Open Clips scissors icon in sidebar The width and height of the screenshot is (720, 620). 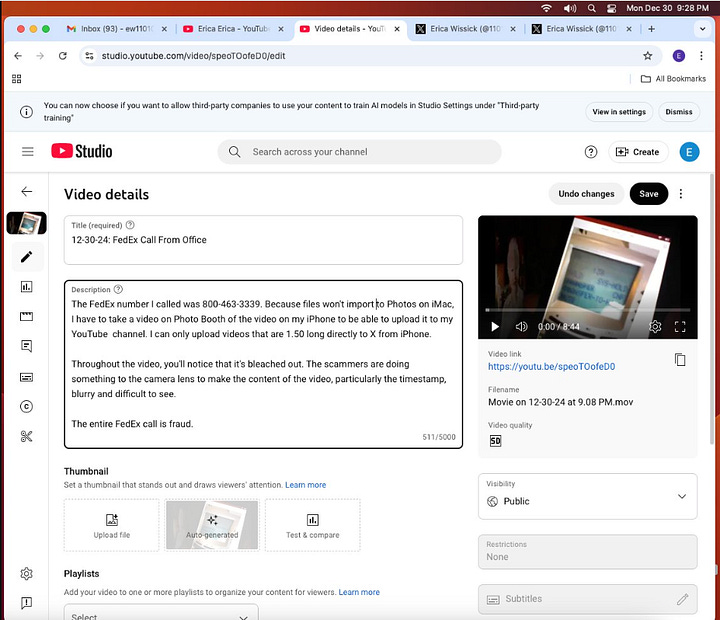[27, 436]
